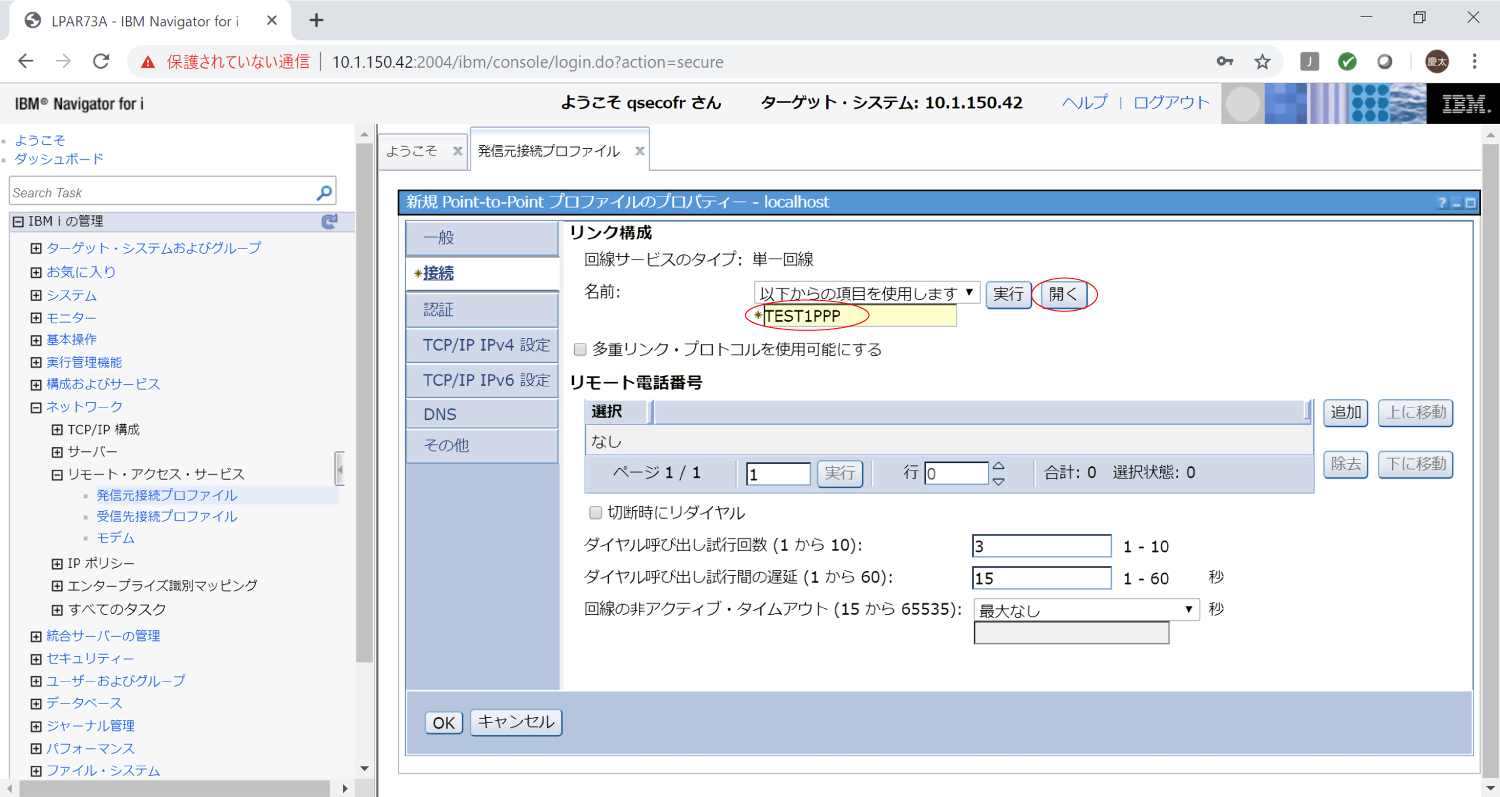Click the user profile avatar in Chrome
Image resolution: width=1500 pixels, height=797 pixels.
1437,61
